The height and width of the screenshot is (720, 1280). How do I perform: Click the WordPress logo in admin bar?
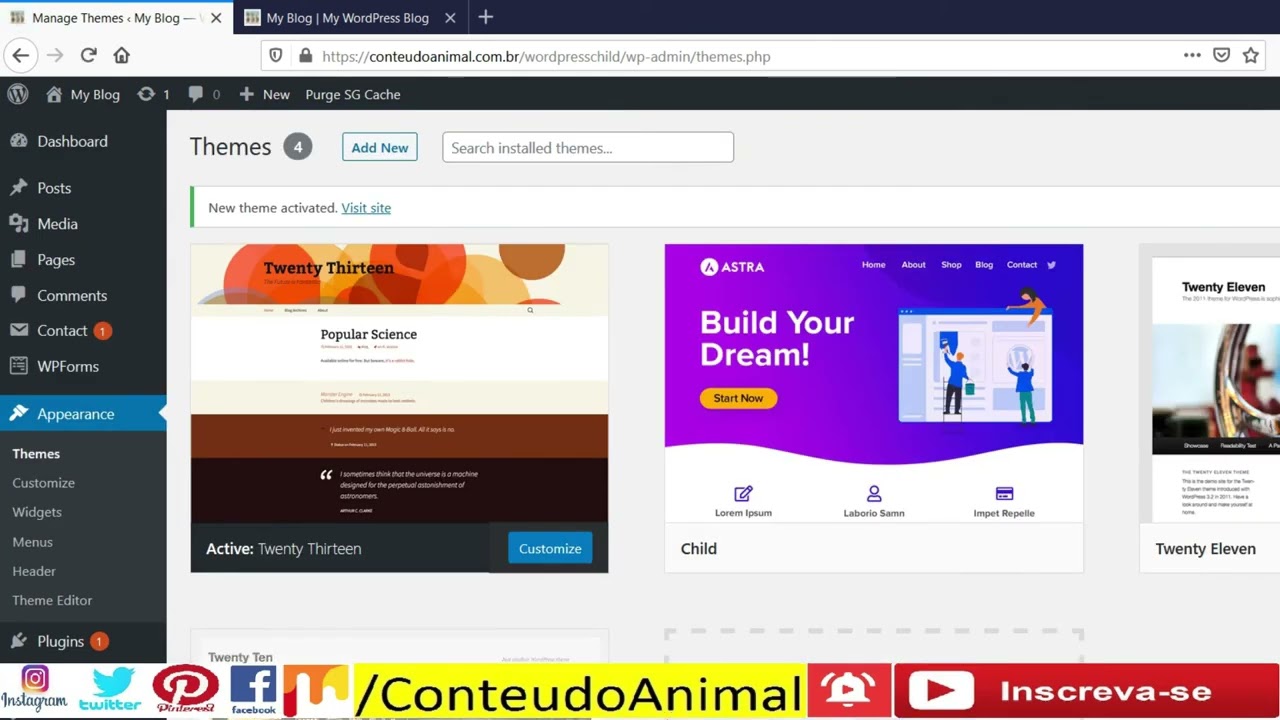18,94
